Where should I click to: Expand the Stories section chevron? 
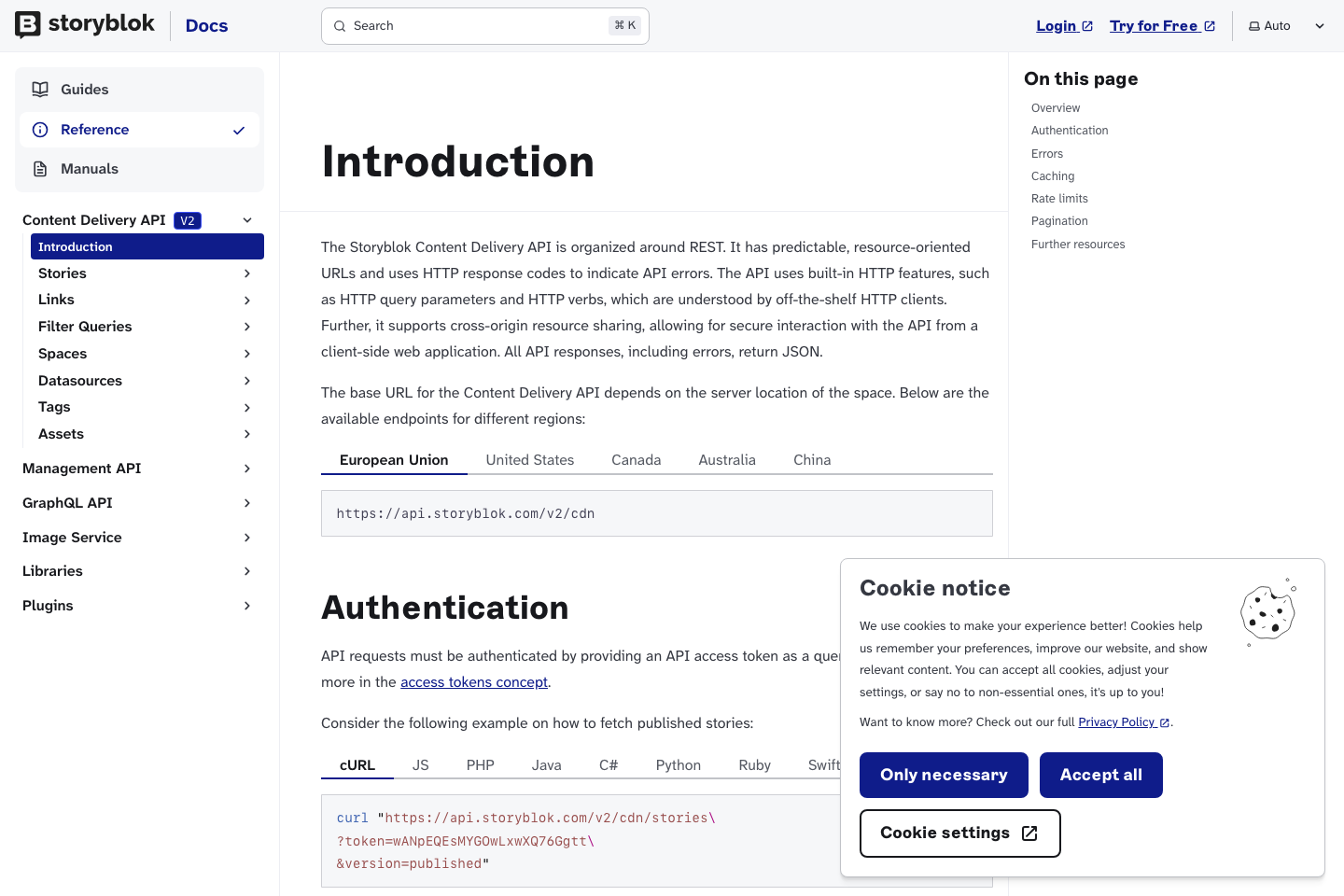pos(247,273)
